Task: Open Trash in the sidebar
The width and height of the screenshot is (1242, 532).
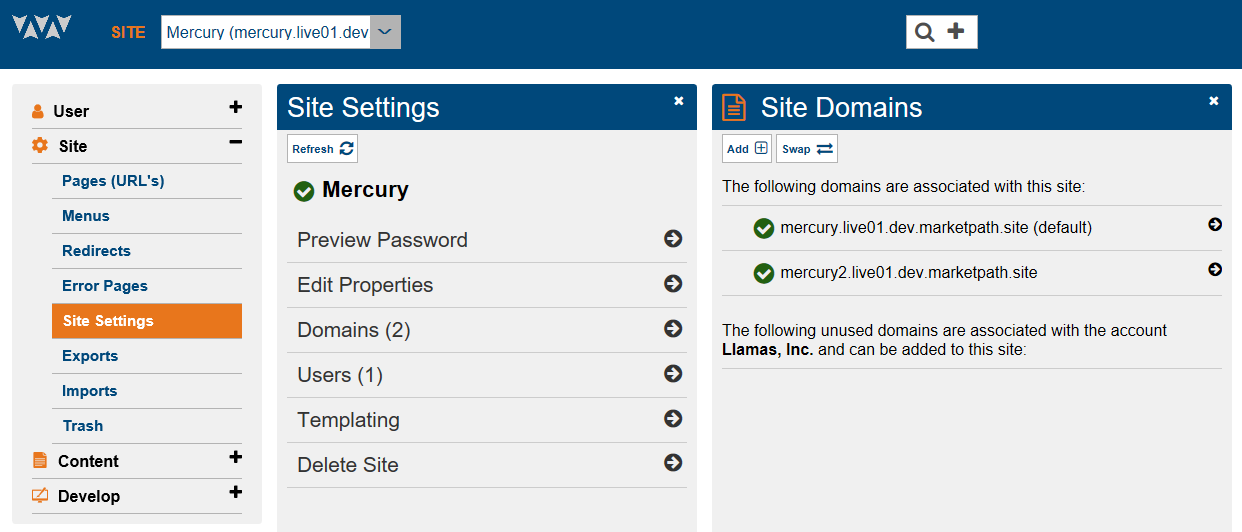Action: 83,426
